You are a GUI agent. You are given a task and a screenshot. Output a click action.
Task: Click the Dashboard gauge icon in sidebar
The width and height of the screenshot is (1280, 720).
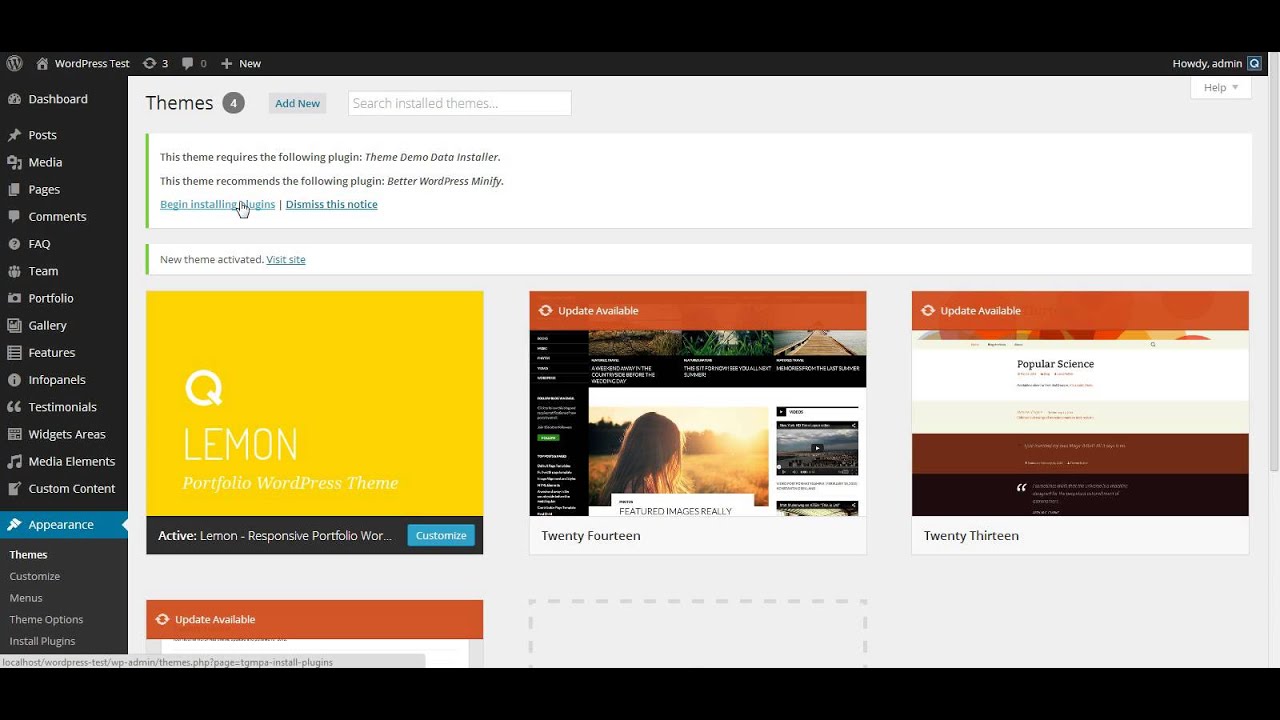pyautogui.click(x=14, y=99)
